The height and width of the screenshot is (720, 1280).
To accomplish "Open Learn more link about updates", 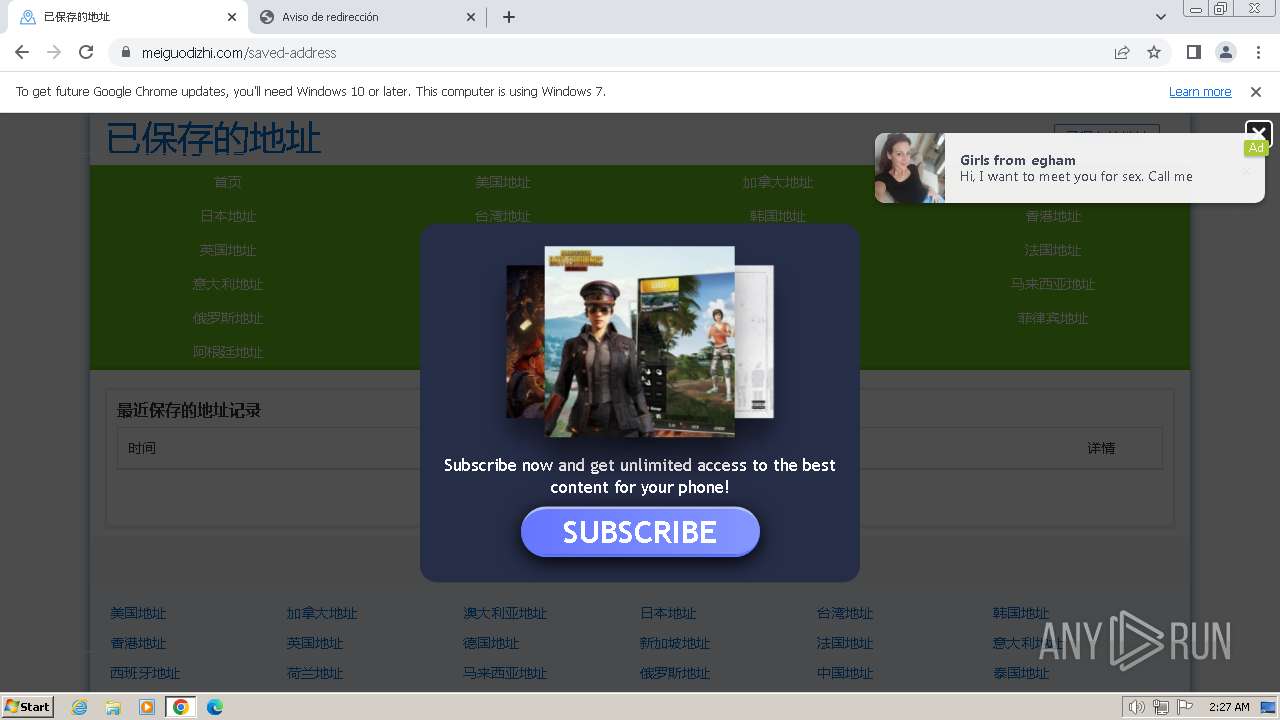I will click(x=1200, y=91).
